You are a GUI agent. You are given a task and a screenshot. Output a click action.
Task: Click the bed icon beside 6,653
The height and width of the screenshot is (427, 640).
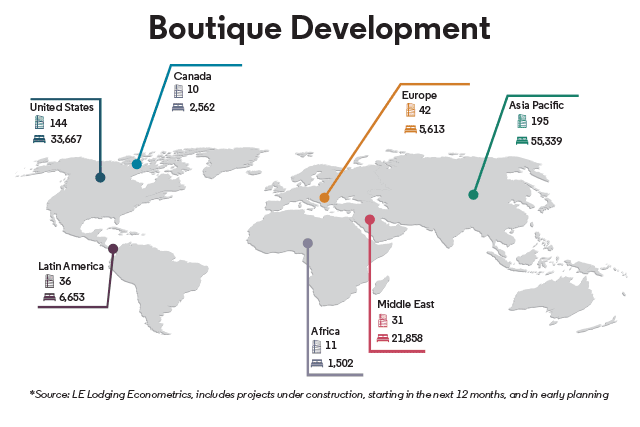(48, 298)
